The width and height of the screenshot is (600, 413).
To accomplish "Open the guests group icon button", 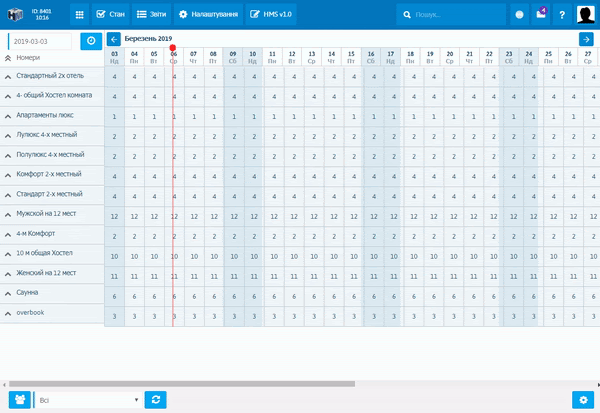I will [x=19, y=399].
